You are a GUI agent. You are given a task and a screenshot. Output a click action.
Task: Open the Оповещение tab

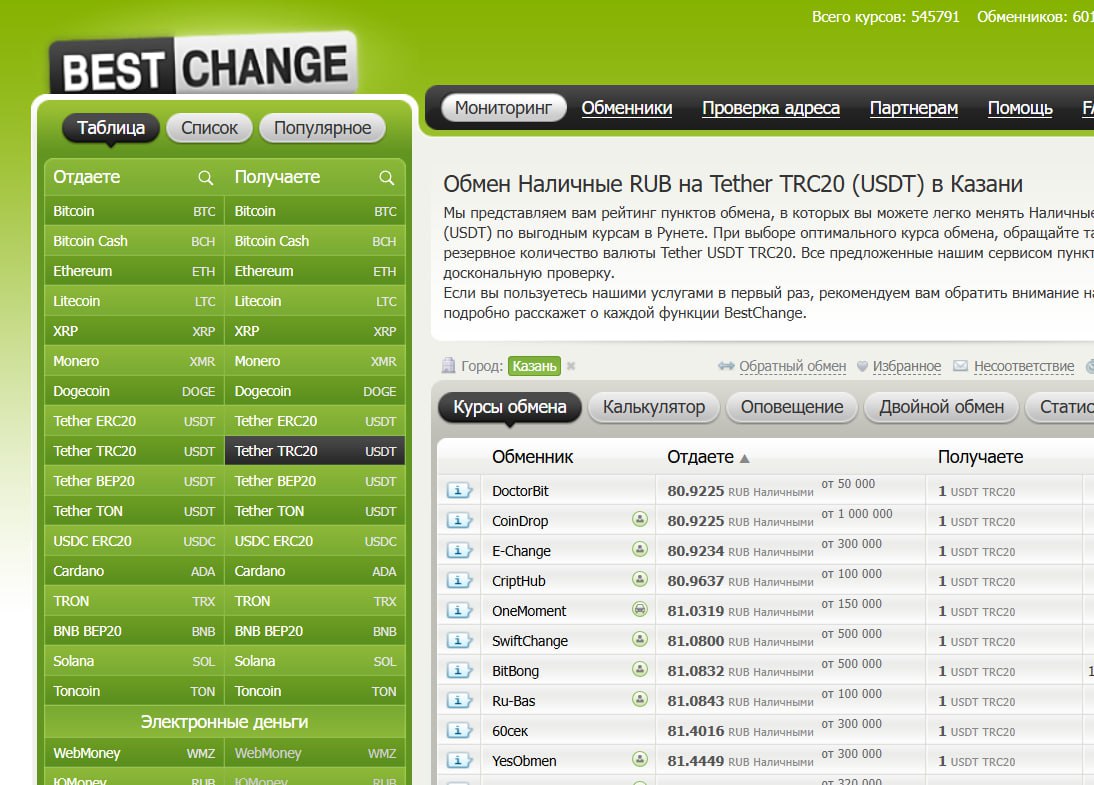792,408
